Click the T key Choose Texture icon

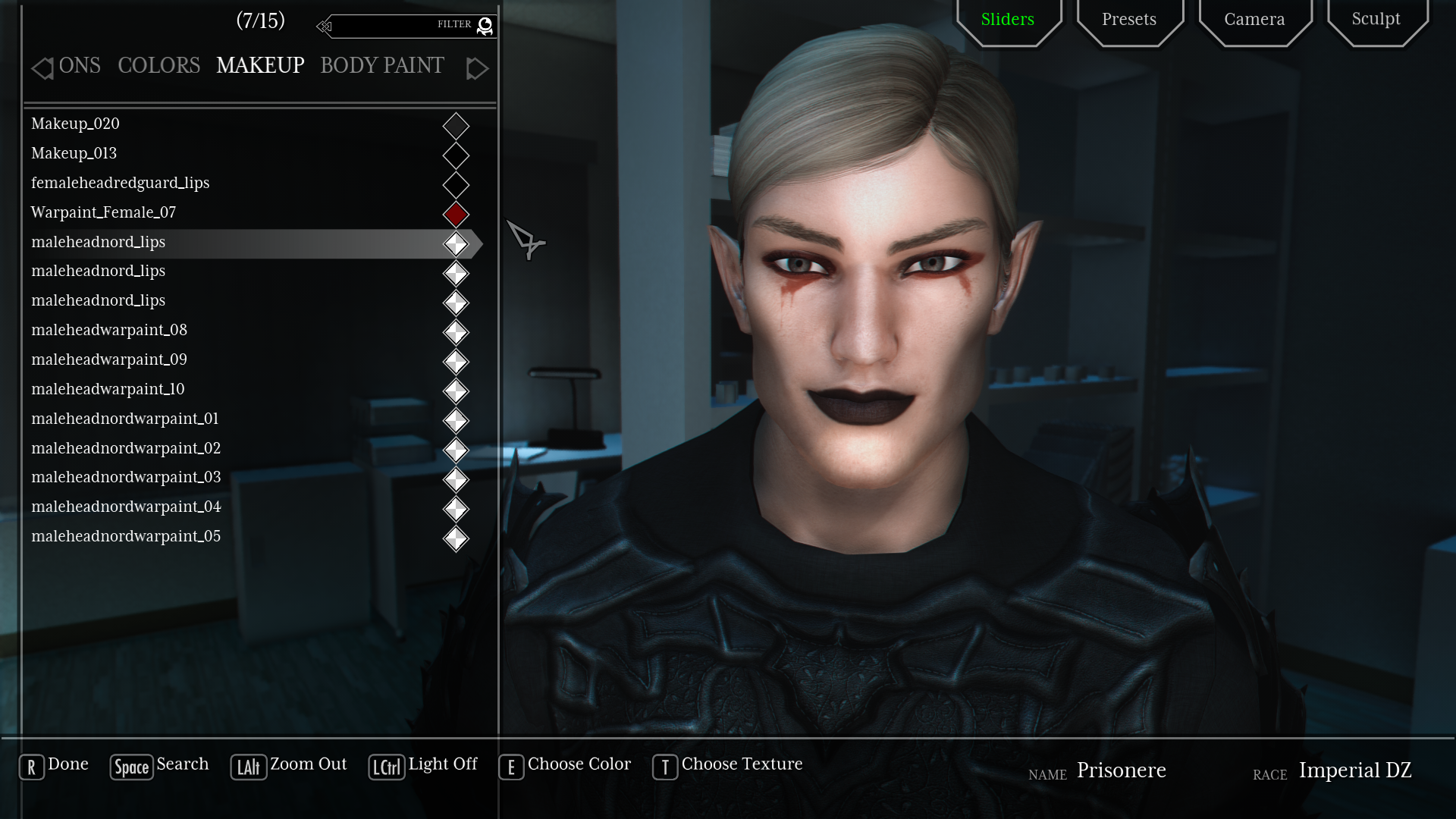pos(664,767)
